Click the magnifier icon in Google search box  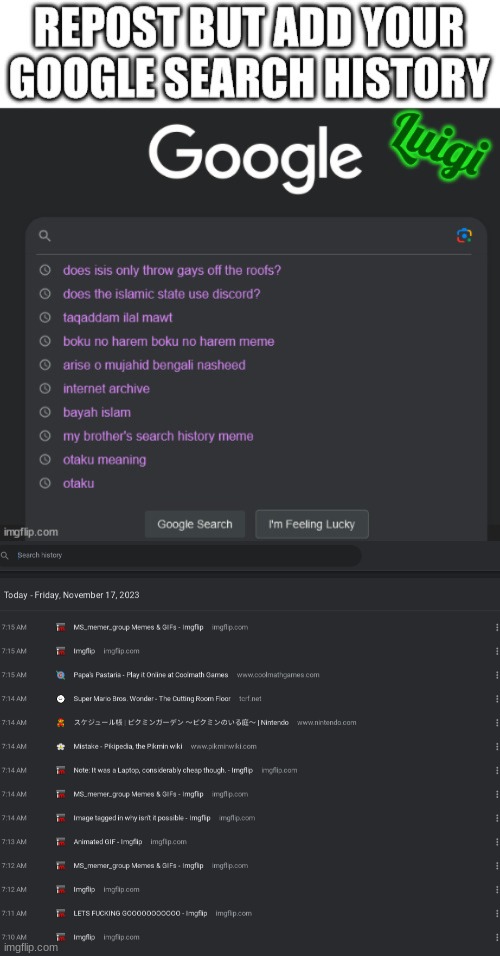pyautogui.click(x=45, y=236)
